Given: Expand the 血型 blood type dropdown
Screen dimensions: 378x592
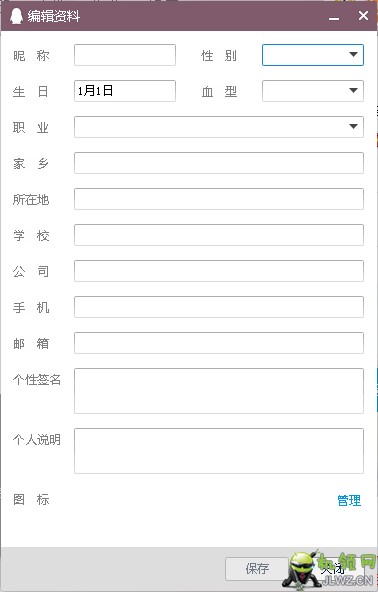Looking at the screenshot, I should [313, 91].
